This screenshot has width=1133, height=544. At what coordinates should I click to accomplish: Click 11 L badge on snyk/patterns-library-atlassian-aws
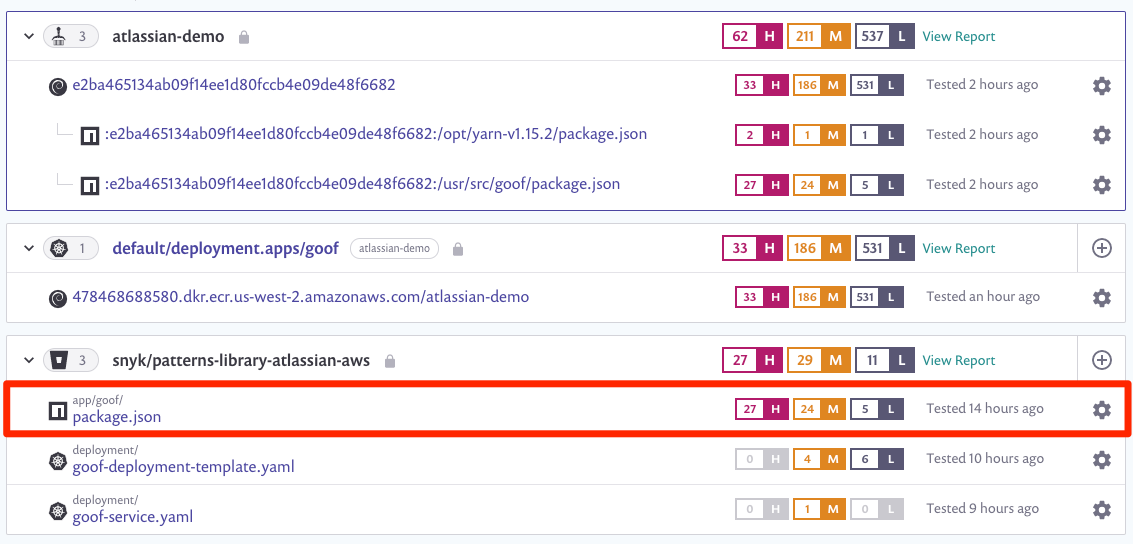(x=885, y=360)
